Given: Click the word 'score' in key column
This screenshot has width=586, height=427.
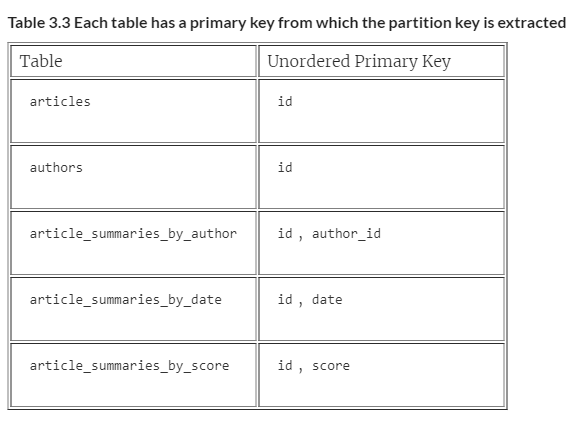Looking at the screenshot, I should [331, 366].
